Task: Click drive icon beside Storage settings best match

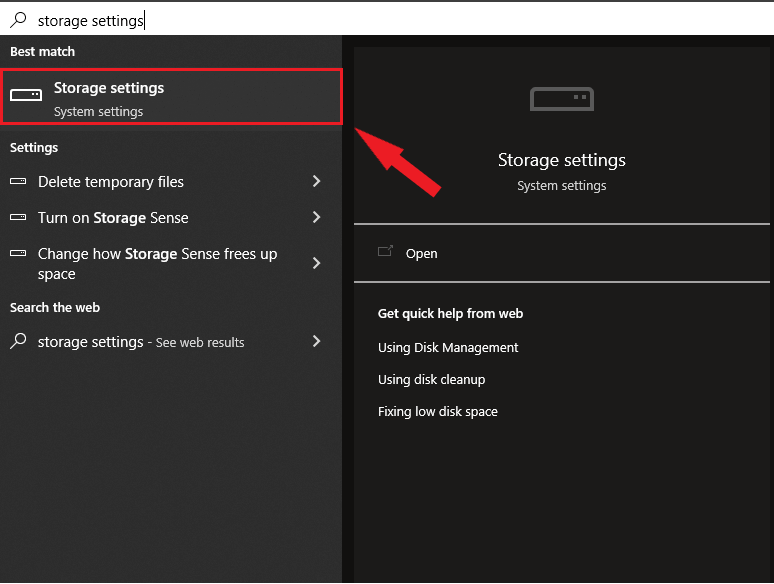Action: click(x=26, y=95)
